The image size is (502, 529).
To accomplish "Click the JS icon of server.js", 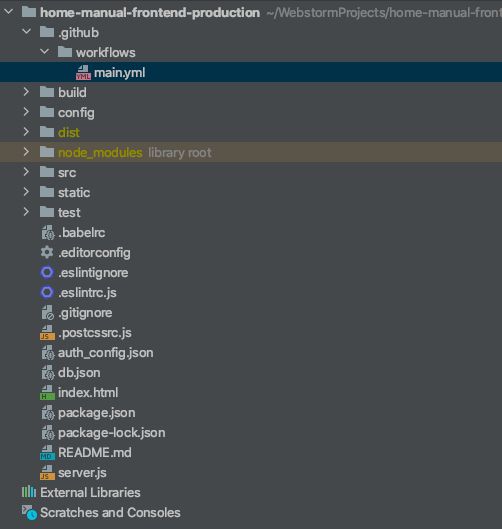I will click(x=47, y=473).
